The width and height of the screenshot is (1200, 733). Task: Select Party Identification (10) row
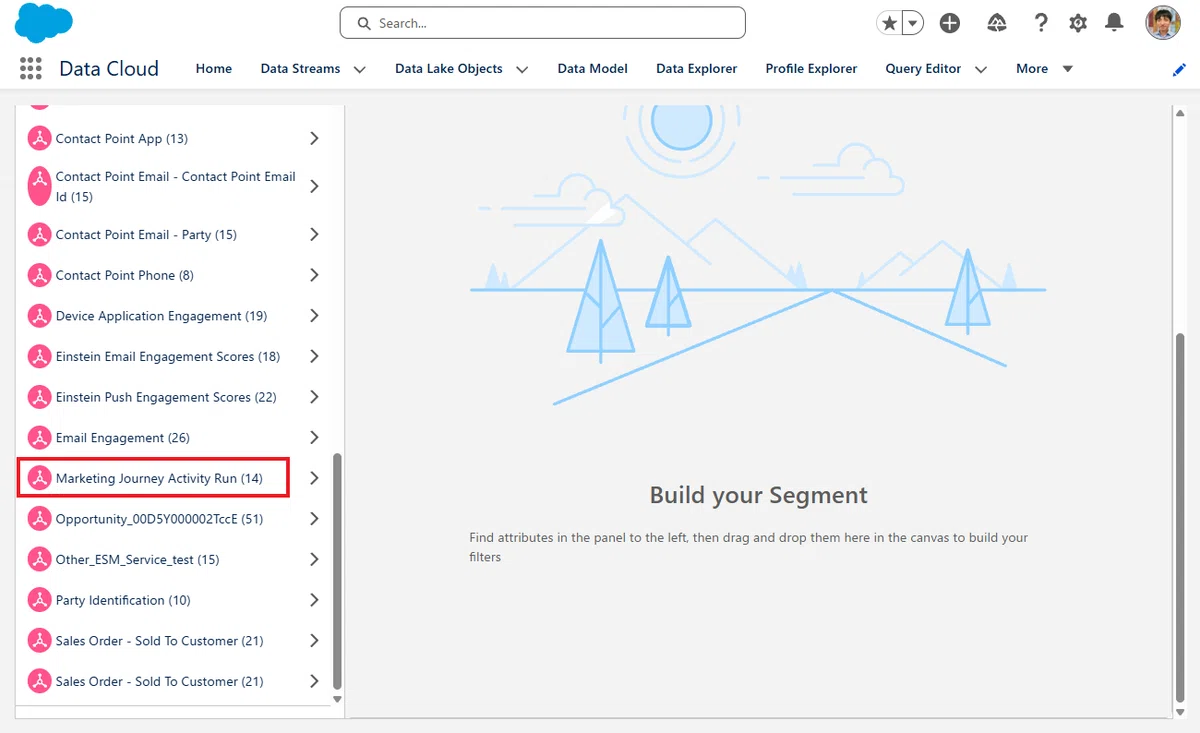pos(174,600)
